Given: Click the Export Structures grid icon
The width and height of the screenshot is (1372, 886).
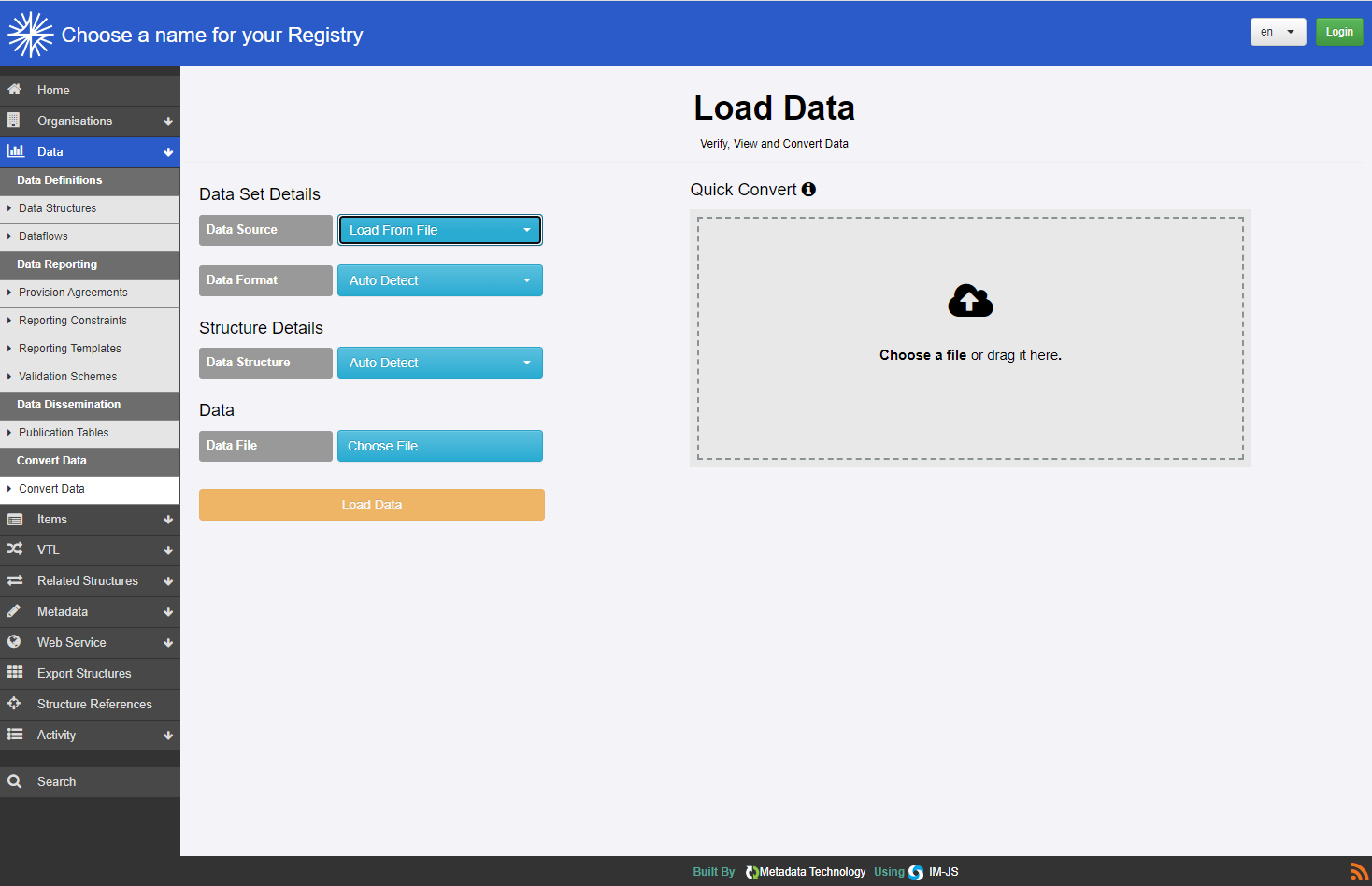Looking at the screenshot, I should [15, 673].
